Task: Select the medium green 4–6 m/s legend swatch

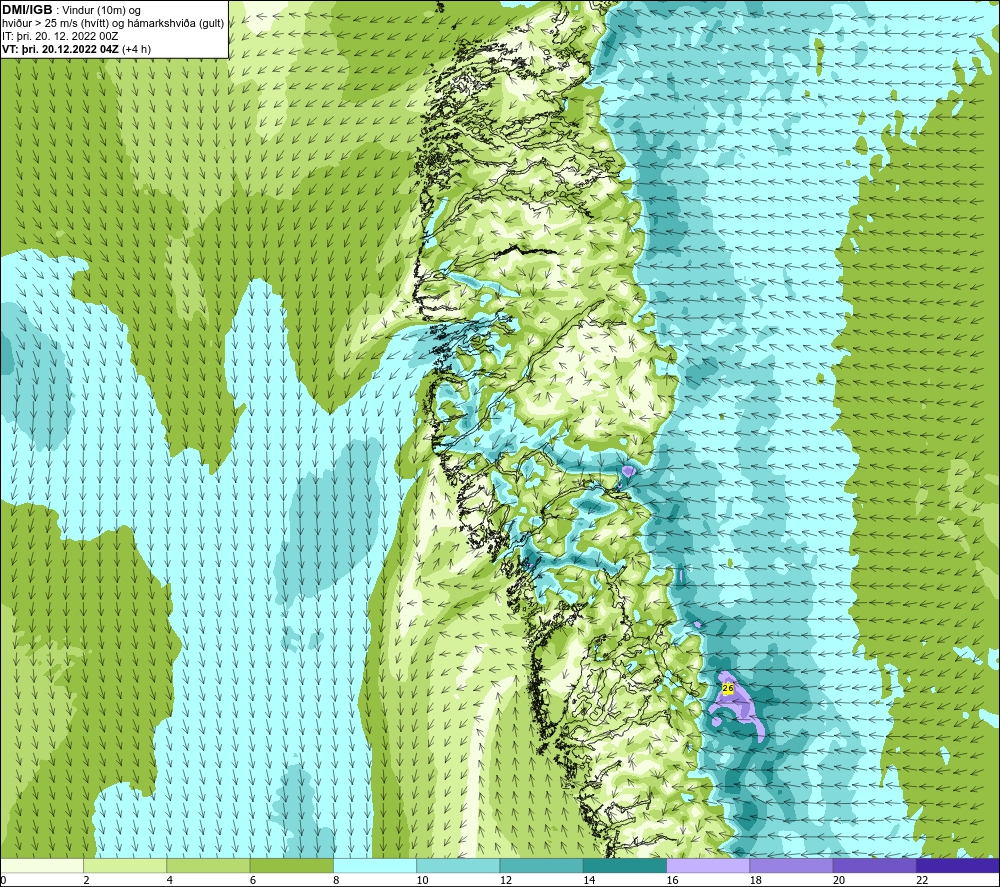Action: (209, 865)
